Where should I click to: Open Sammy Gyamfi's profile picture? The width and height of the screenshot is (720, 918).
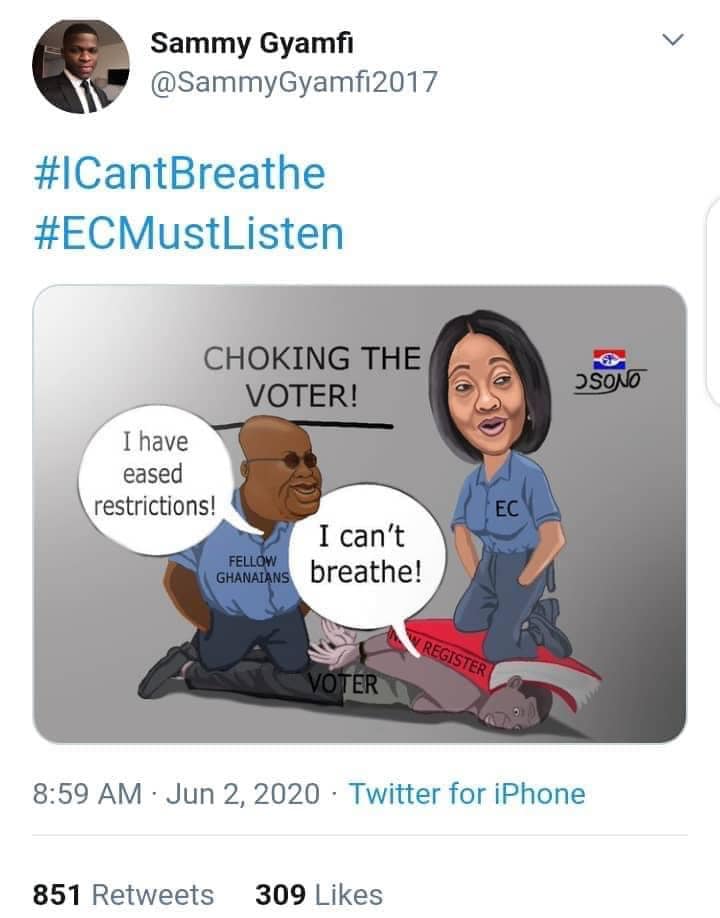(81, 66)
